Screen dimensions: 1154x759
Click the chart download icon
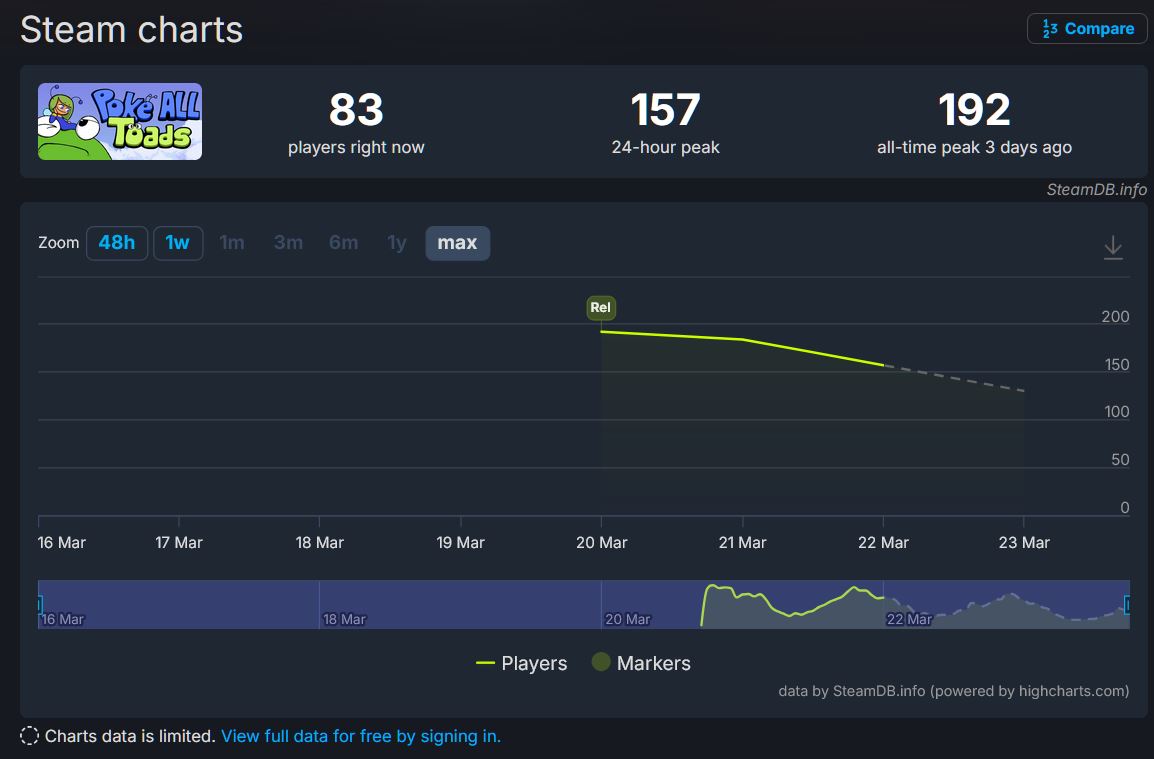point(1113,247)
